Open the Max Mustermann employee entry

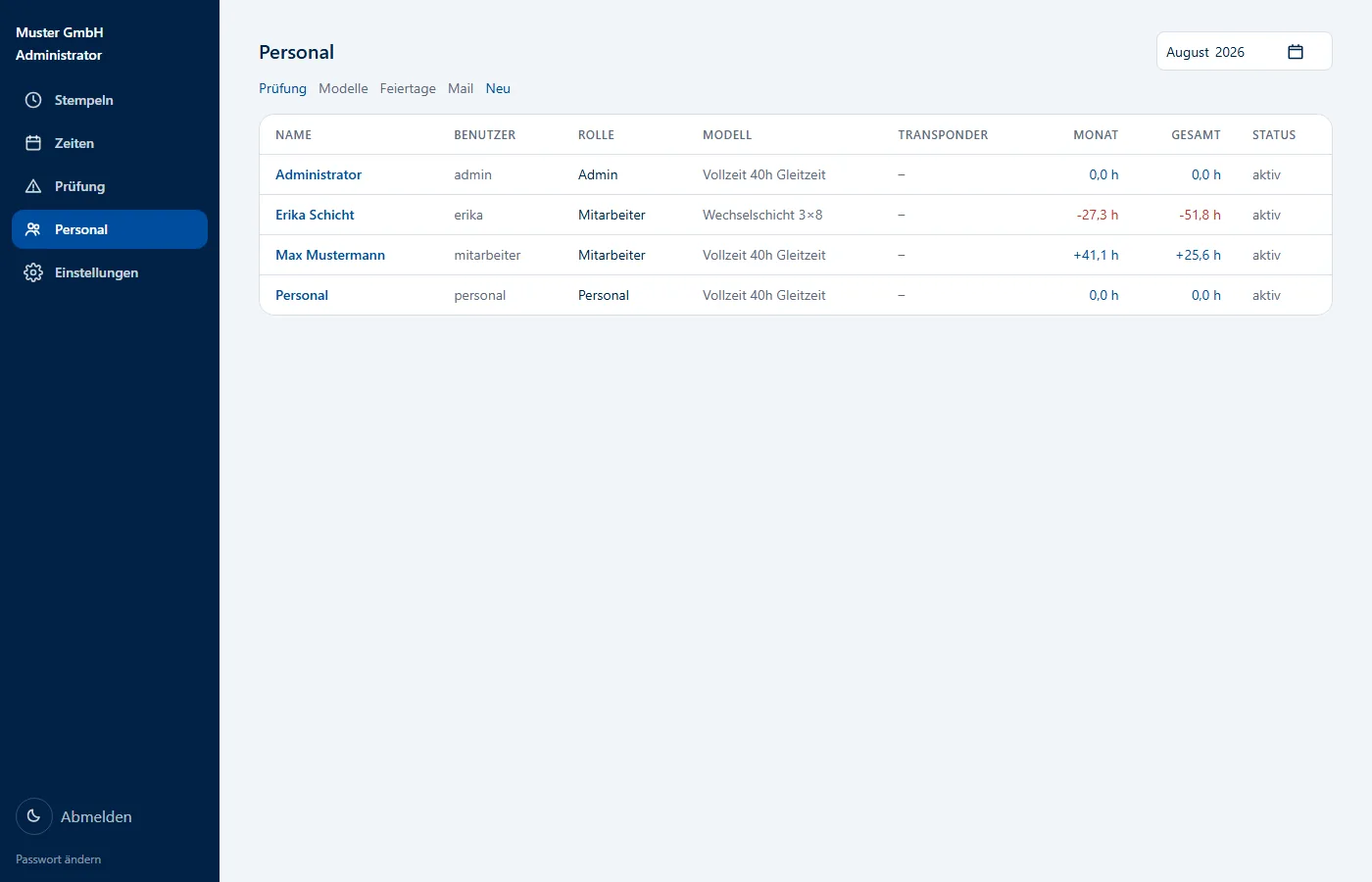330,255
